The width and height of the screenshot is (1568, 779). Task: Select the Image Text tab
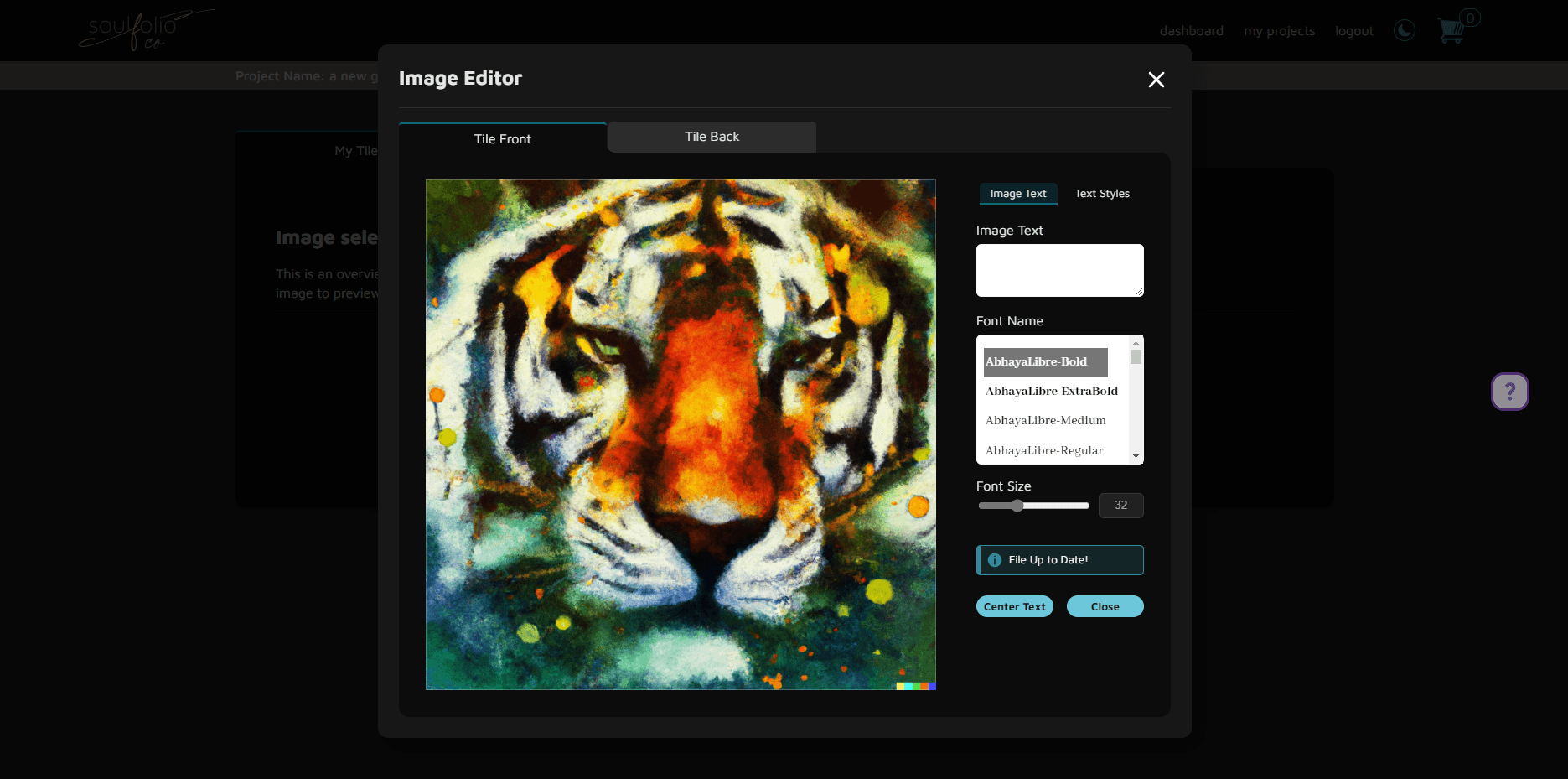point(1017,193)
